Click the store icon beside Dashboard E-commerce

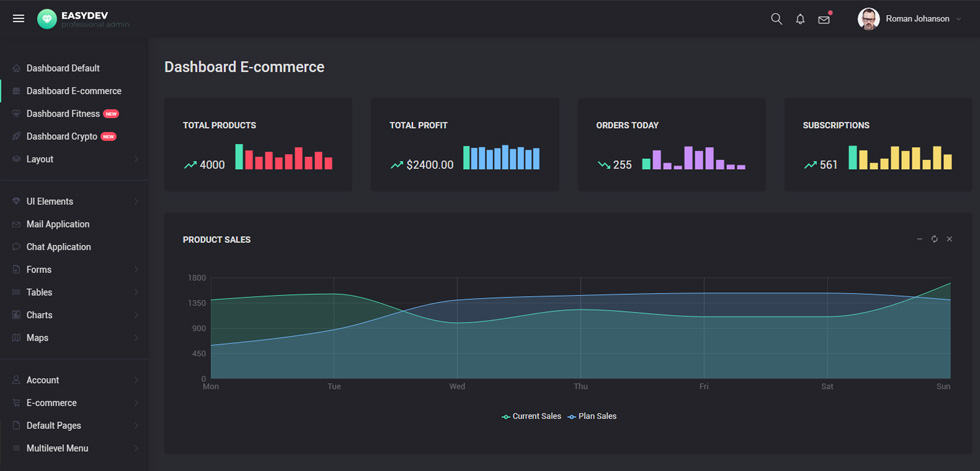[x=16, y=91]
